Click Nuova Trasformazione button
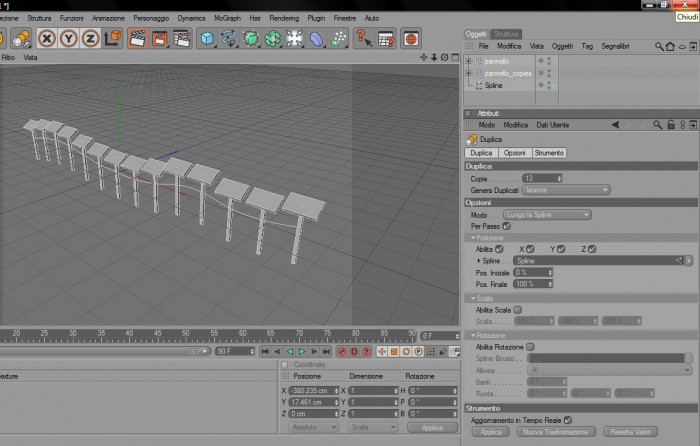This screenshot has width=700, height=446. (556, 432)
